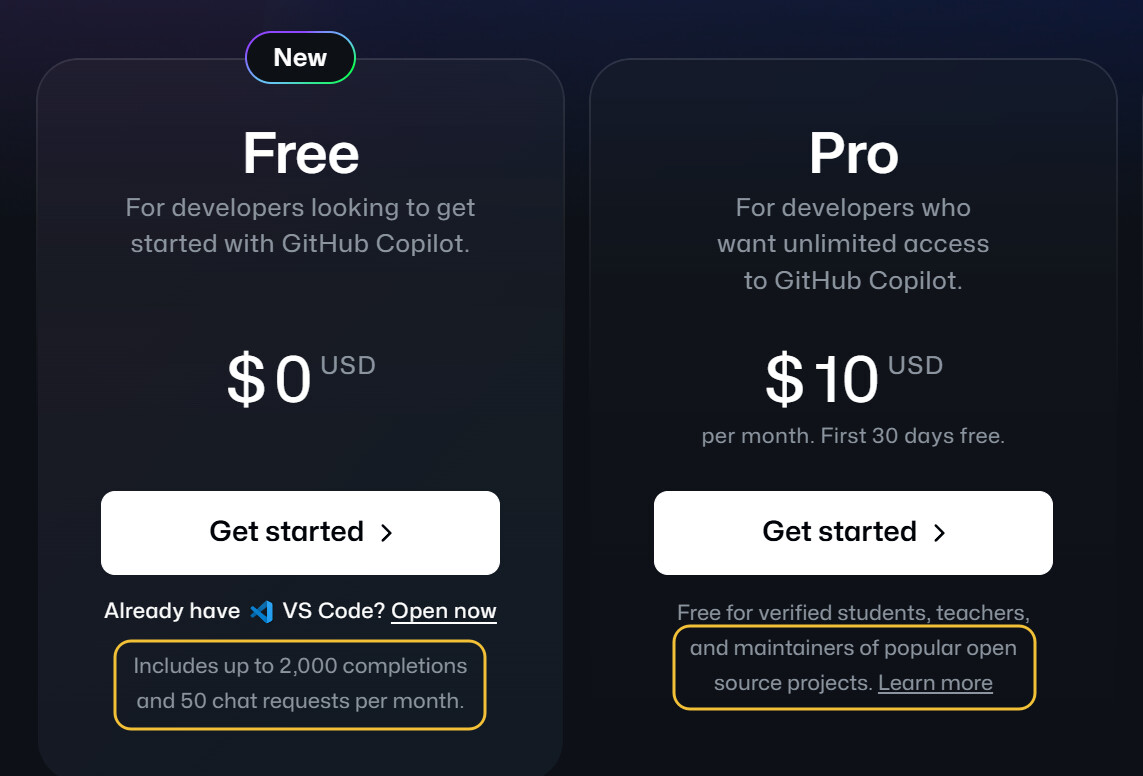Click the USD label beside $10
The image size is (1143, 776).
pyautogui.click(x=916, y=365)
